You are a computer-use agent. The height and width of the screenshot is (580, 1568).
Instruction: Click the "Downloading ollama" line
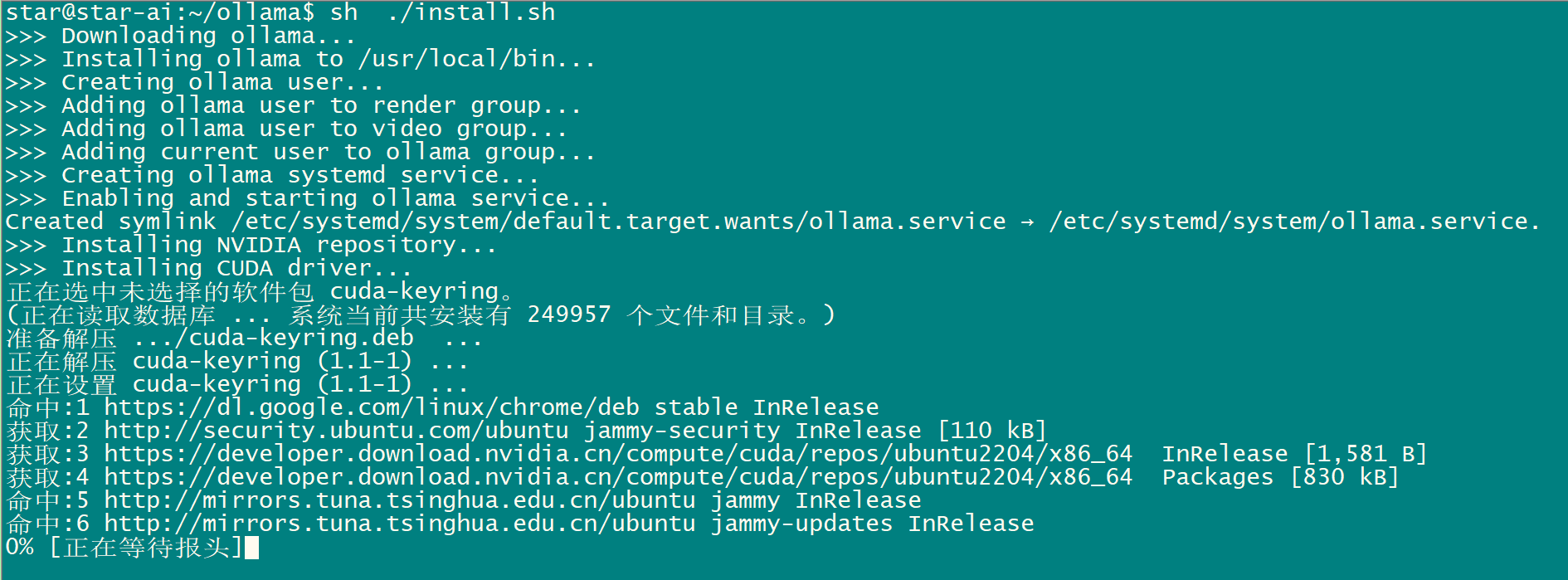point(208,36)
